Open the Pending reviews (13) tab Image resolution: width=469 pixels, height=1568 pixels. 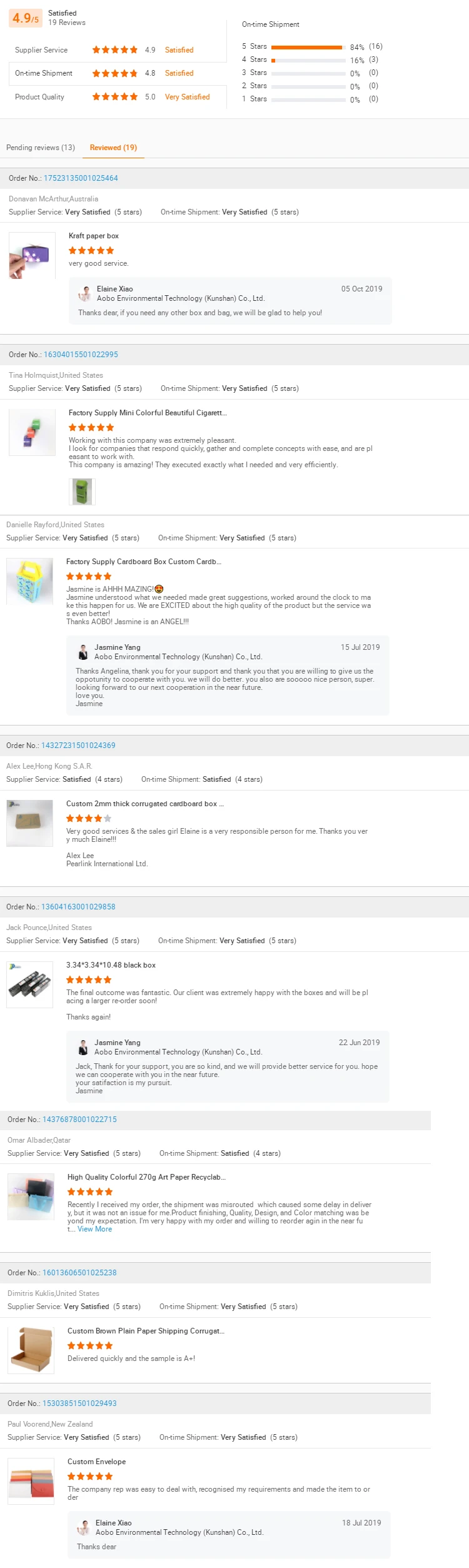point(41,148)
